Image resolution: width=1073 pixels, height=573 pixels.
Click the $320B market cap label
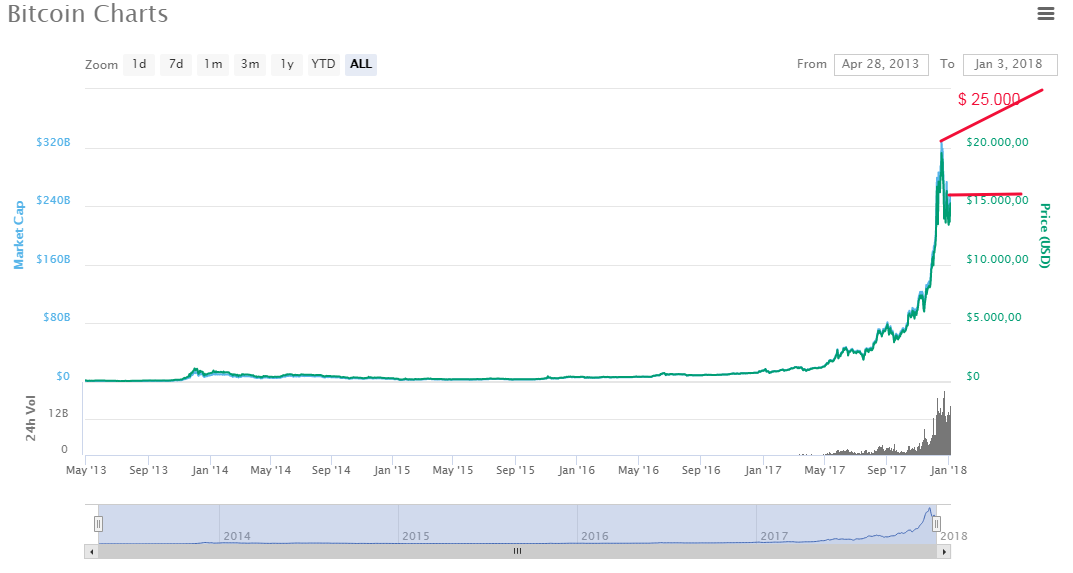tap(53, 142)
